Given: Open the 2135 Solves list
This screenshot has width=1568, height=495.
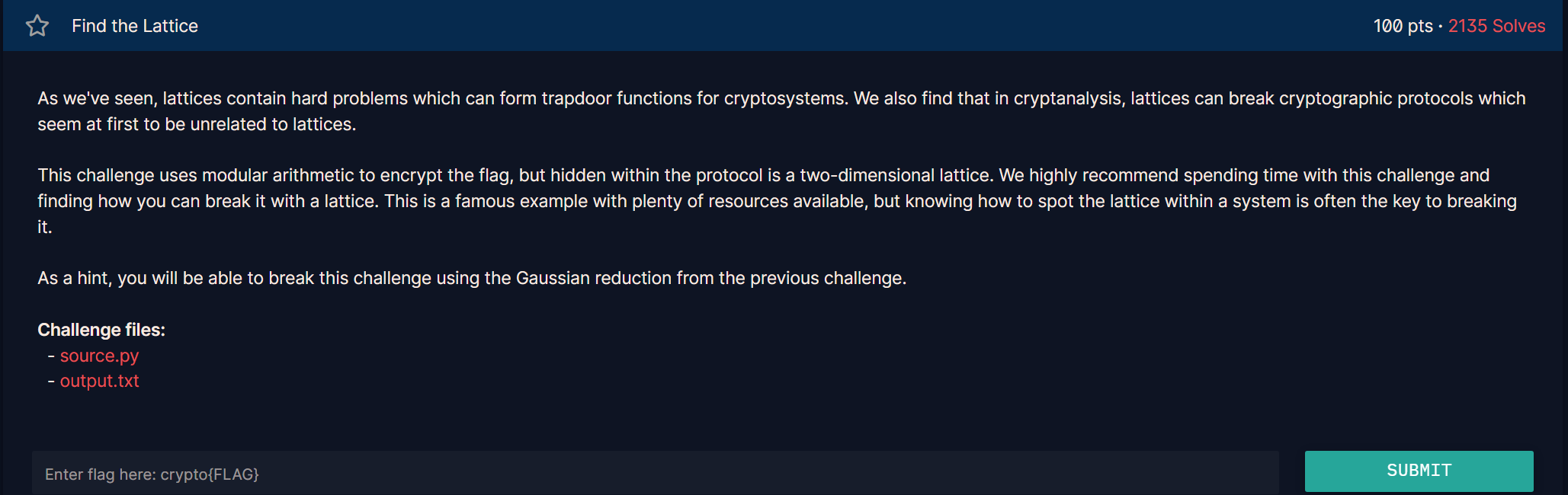Looking at the screenshot, I should click(x=1496, y=26).
